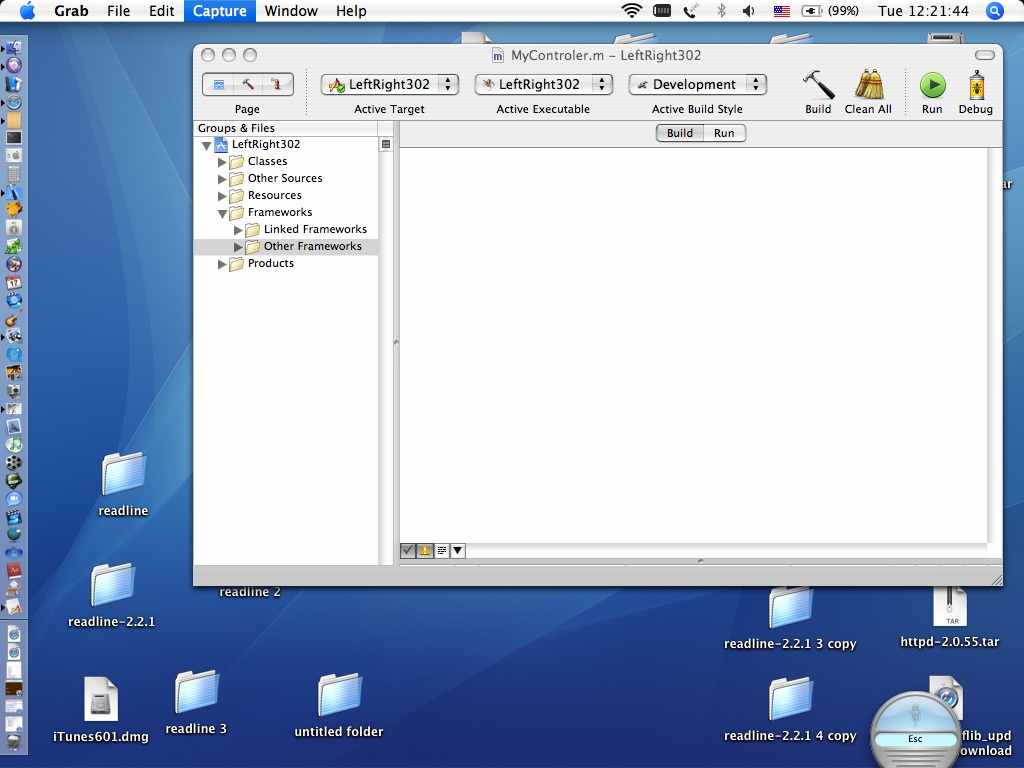Switch to the Build page hammer icon
The image size is (1024, 768).
pyautogui.click(x=248, y=84)
